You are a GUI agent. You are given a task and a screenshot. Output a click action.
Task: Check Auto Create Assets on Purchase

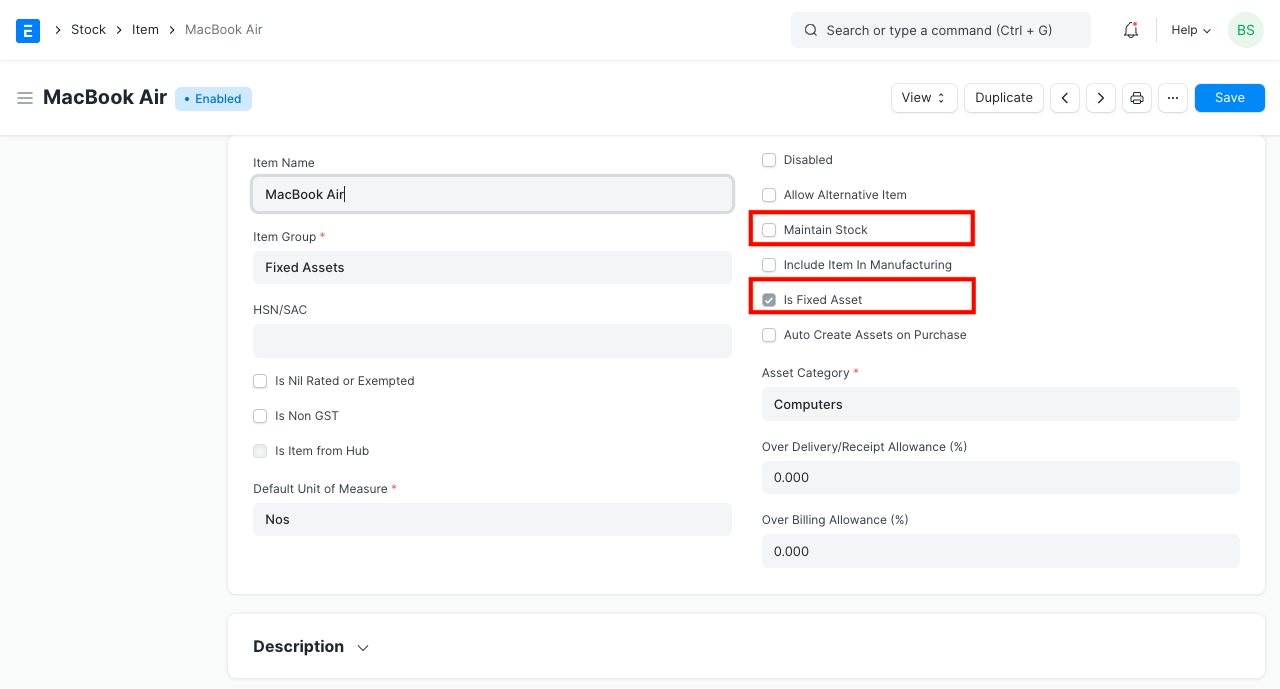click(x=769, y=335)
